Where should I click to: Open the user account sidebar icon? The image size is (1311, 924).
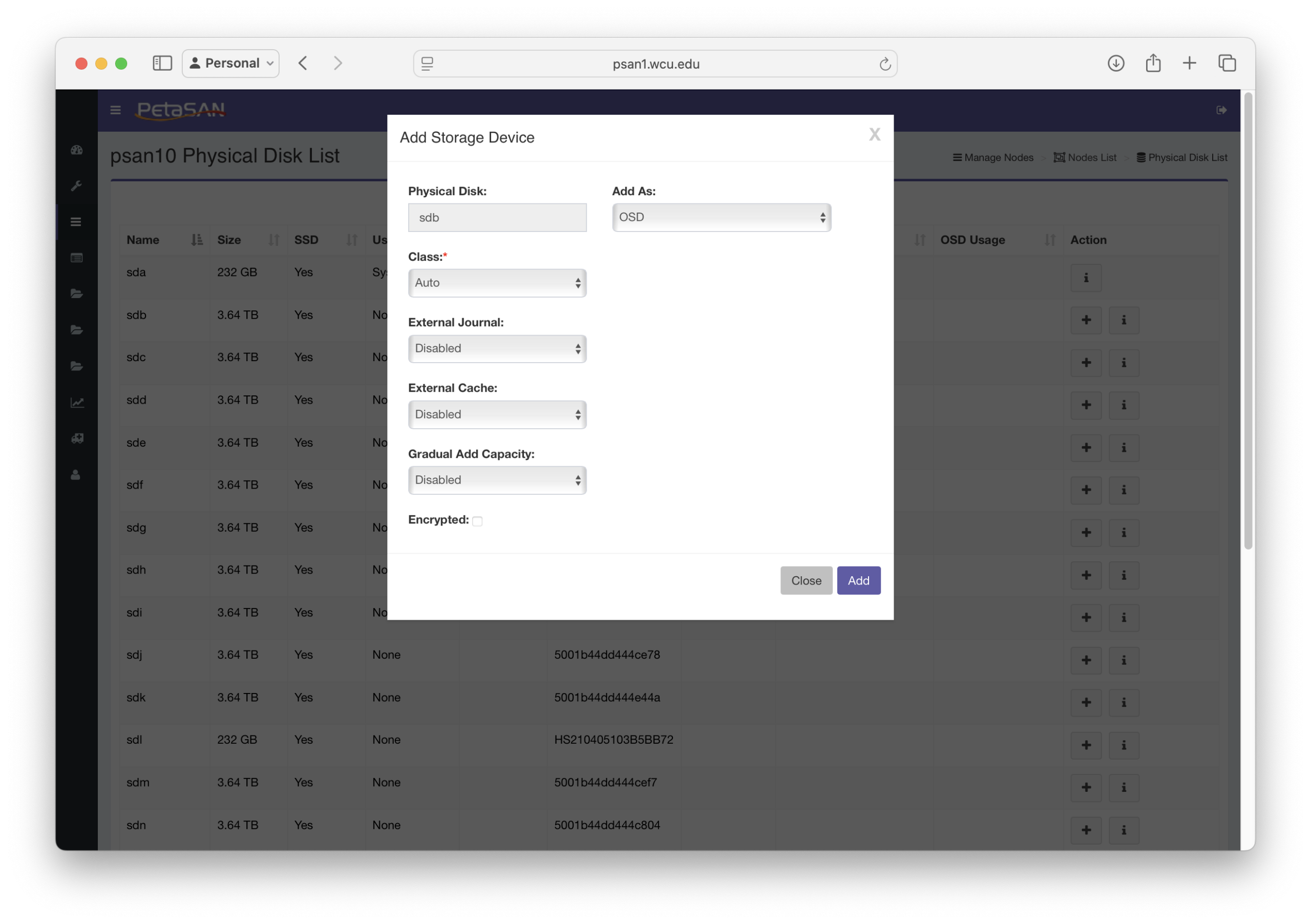[x=75, y=475]
